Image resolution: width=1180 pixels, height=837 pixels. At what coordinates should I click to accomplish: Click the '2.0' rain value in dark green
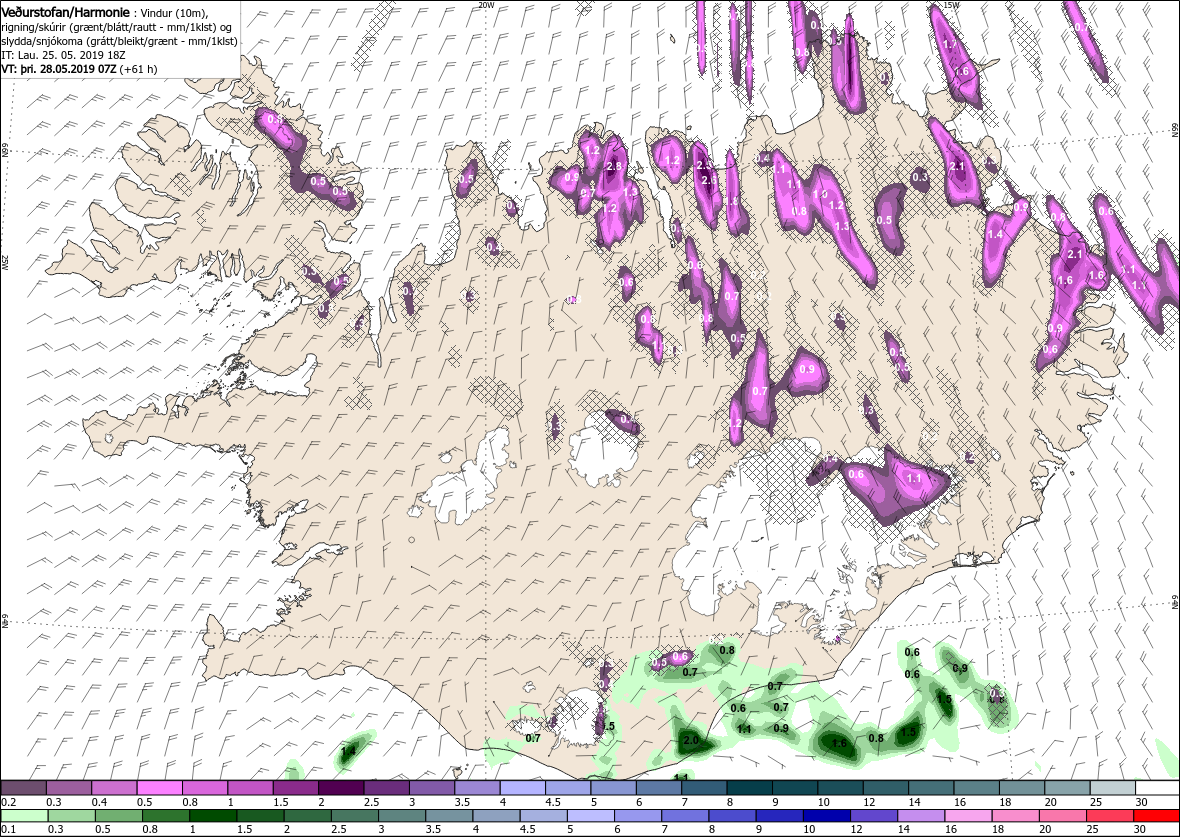[x=690, y=741]
